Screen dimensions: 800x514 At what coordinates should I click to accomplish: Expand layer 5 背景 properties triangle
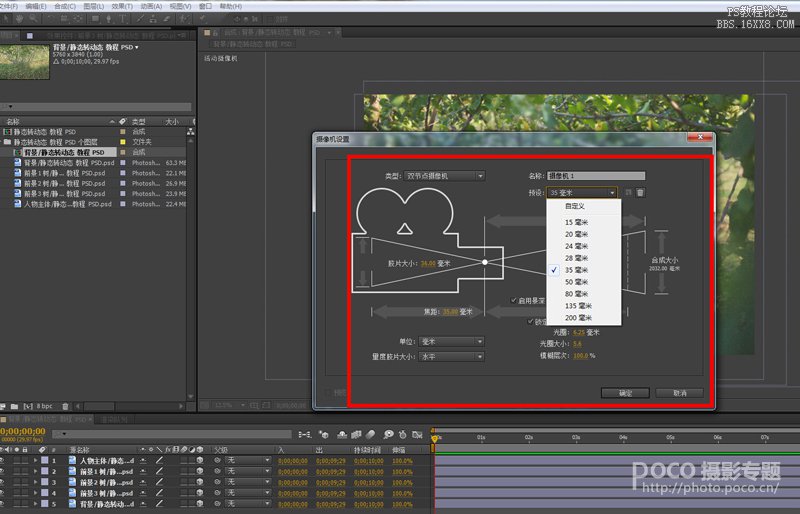pos(35,504)
